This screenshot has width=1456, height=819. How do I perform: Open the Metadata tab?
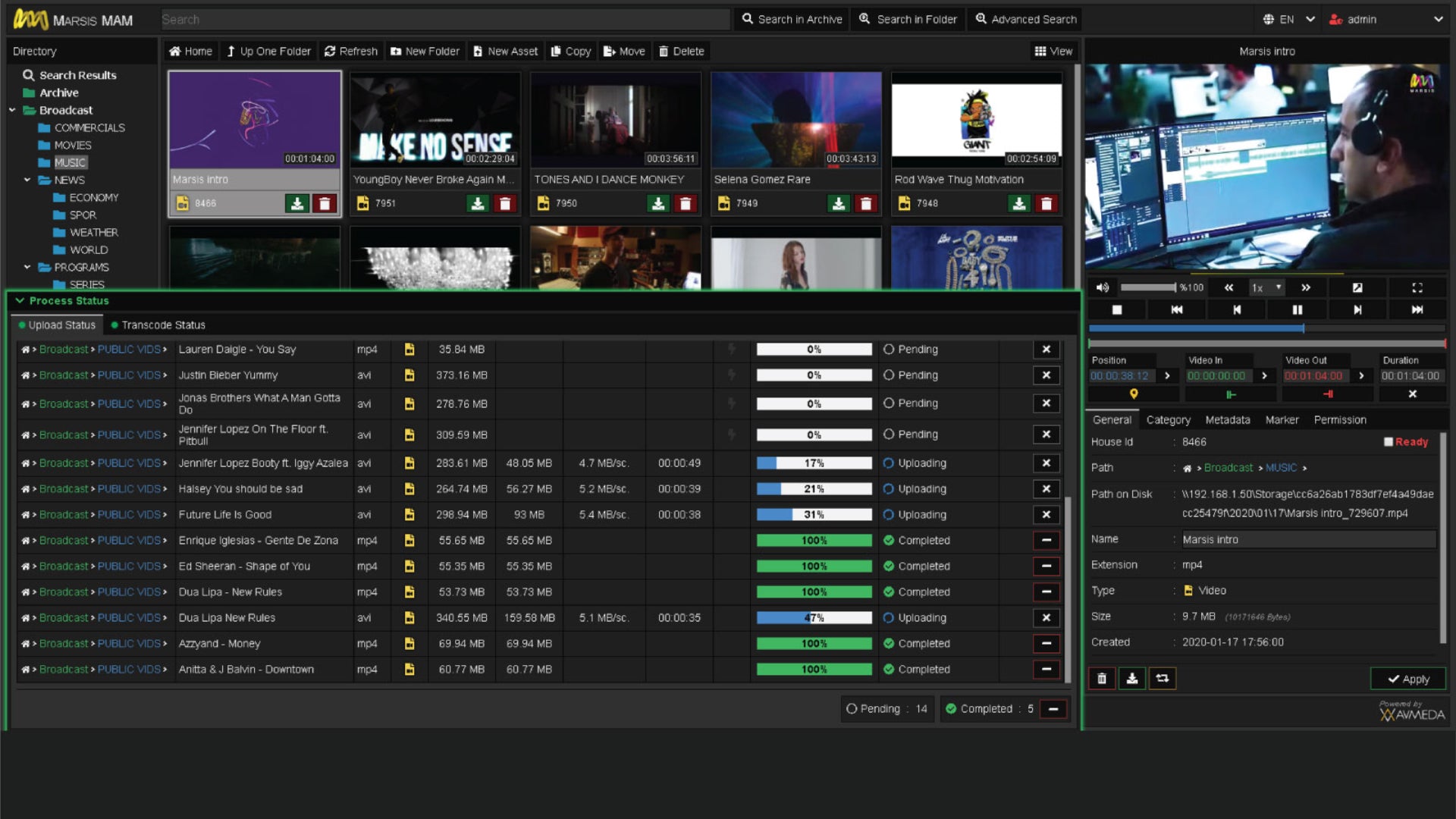click(1227, 419)
